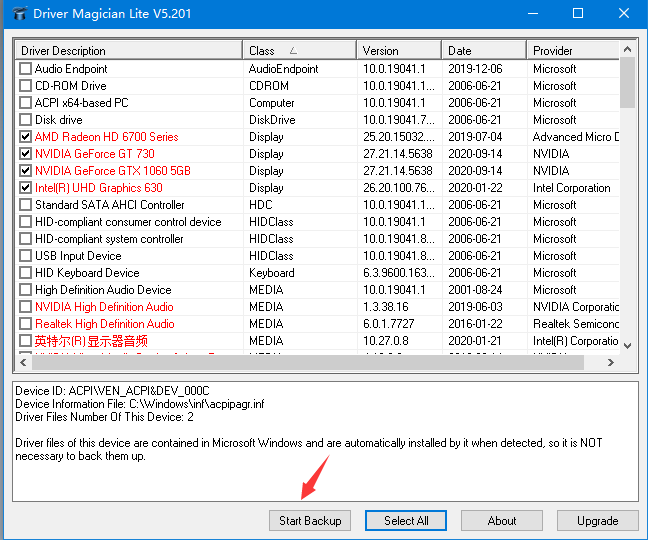Uncheck the AMD Radeon HD 6700 Series checkbox
Viewport: 648px width, 540px height.
[x=26, y=137]
